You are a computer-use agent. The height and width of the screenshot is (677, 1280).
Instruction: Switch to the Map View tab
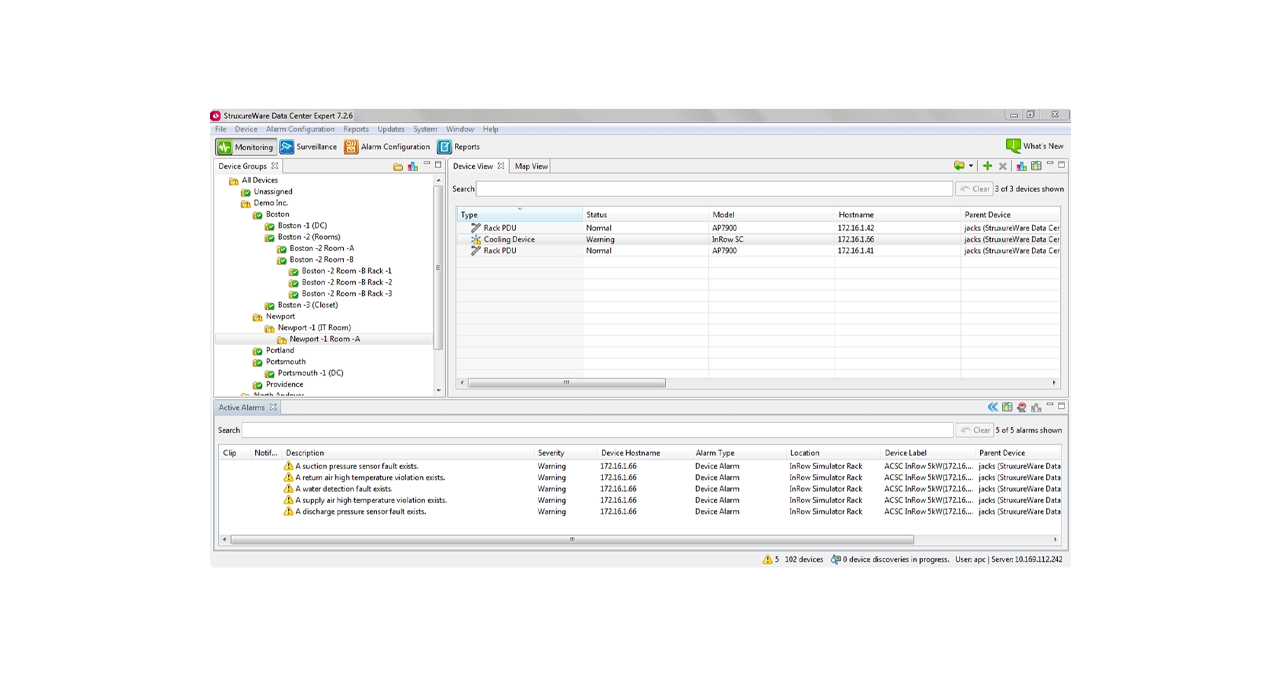click(x=531, y=166)
